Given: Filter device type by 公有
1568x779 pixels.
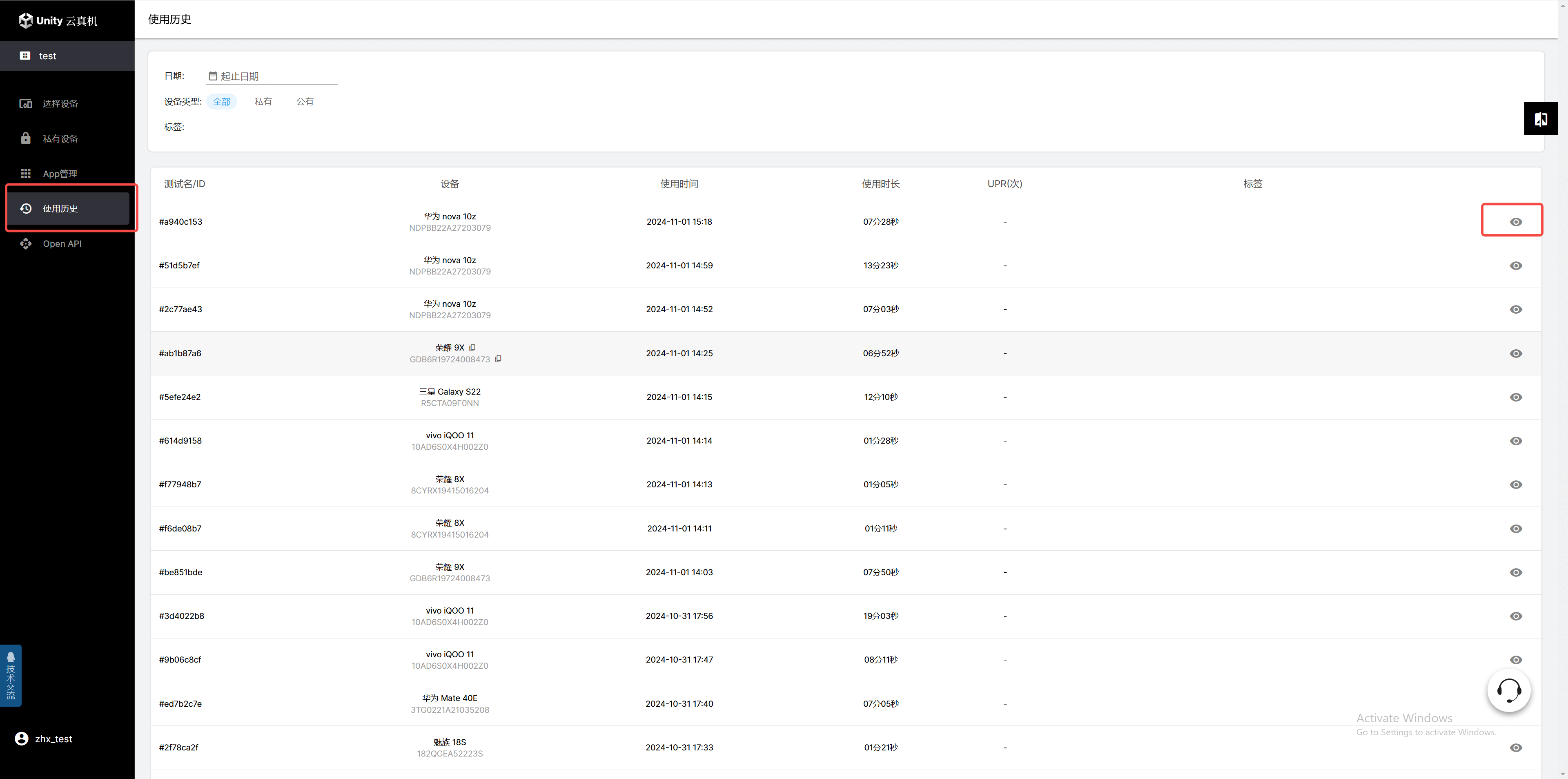Looking at the screenshot, I should tap(304, 102).
